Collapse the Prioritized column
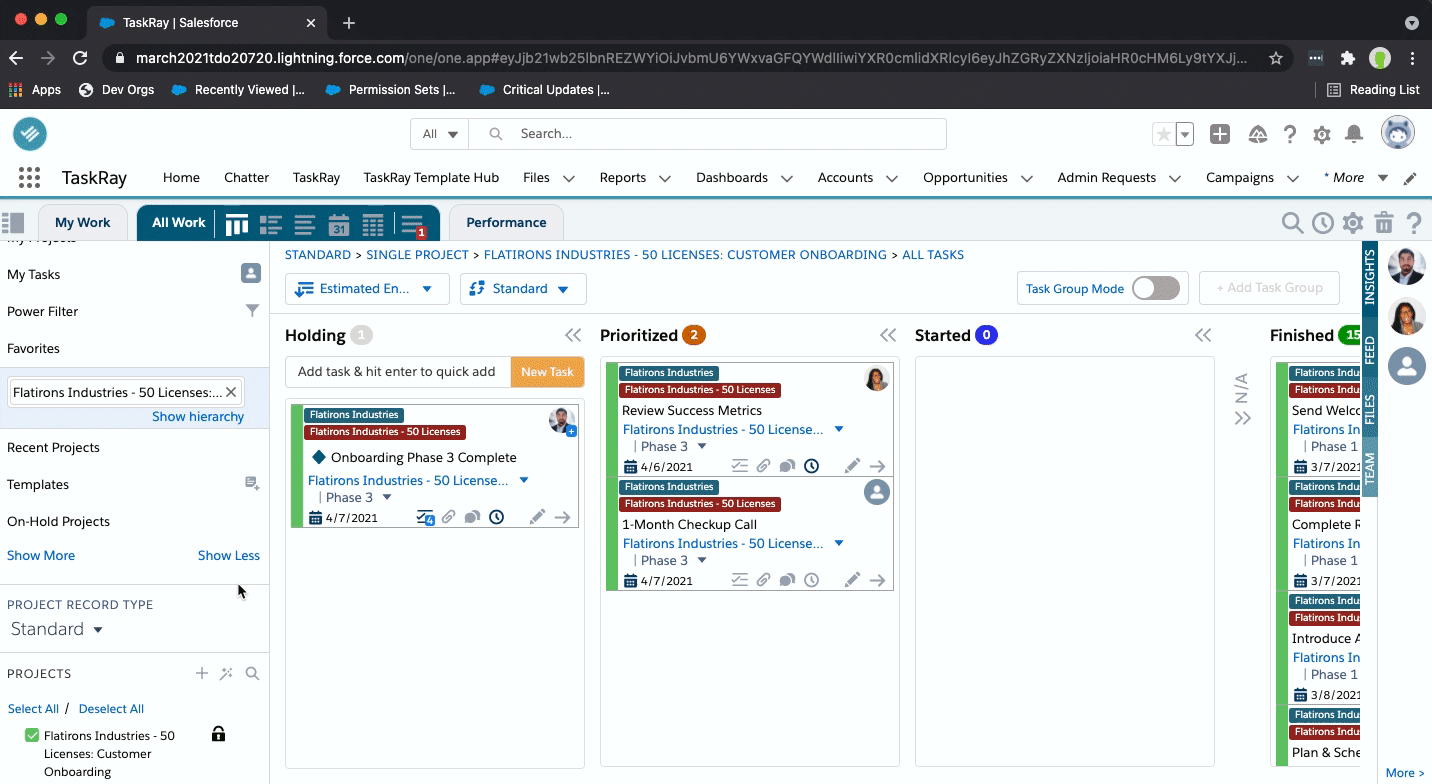The image size is (1432, 784). coord(888,336)
